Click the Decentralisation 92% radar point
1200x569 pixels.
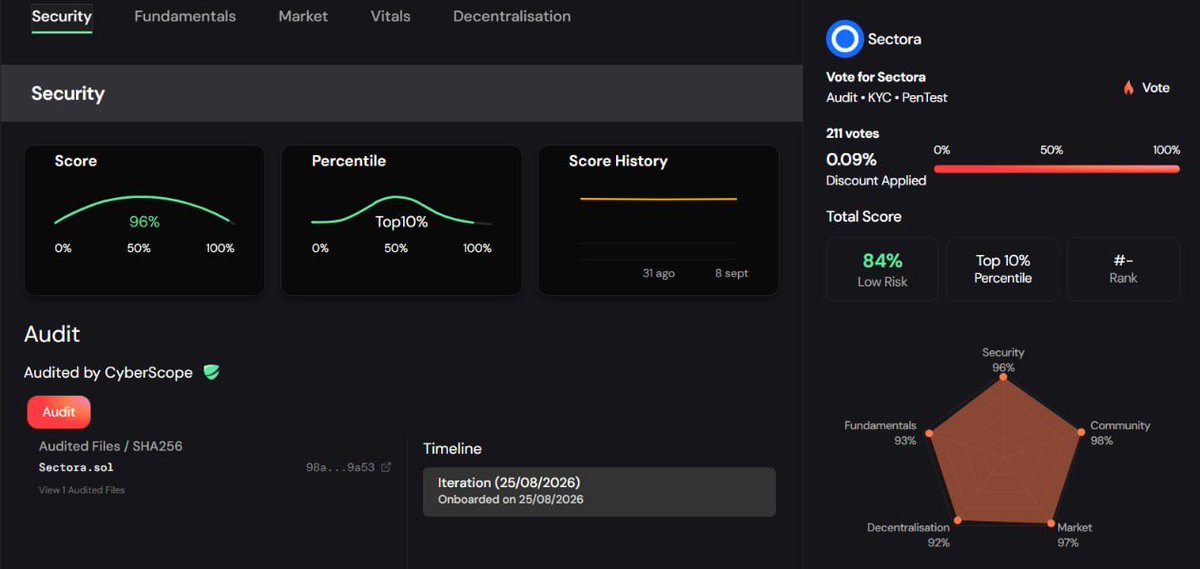pyautogui.click(x=958, y=520)
